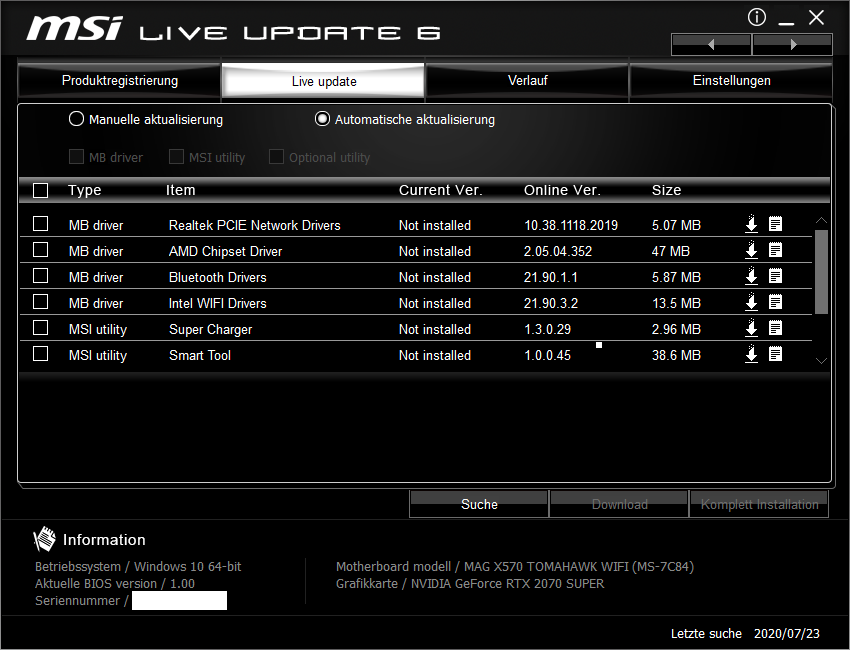This screenshot has width=850, height=650.
Task: Check the select-all checkbox in table header
Action: 41,190
